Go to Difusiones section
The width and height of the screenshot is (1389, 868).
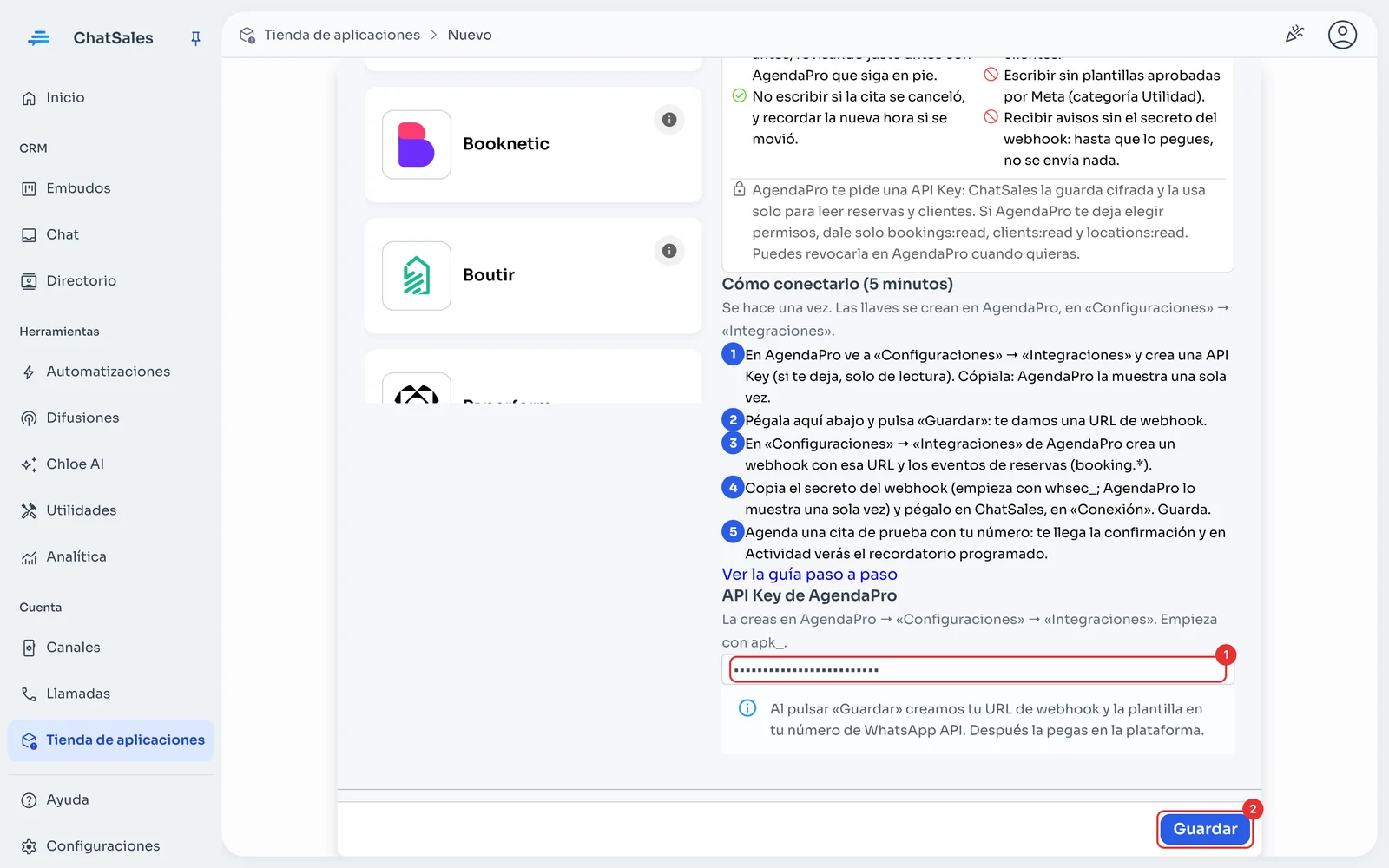(111, 418)
